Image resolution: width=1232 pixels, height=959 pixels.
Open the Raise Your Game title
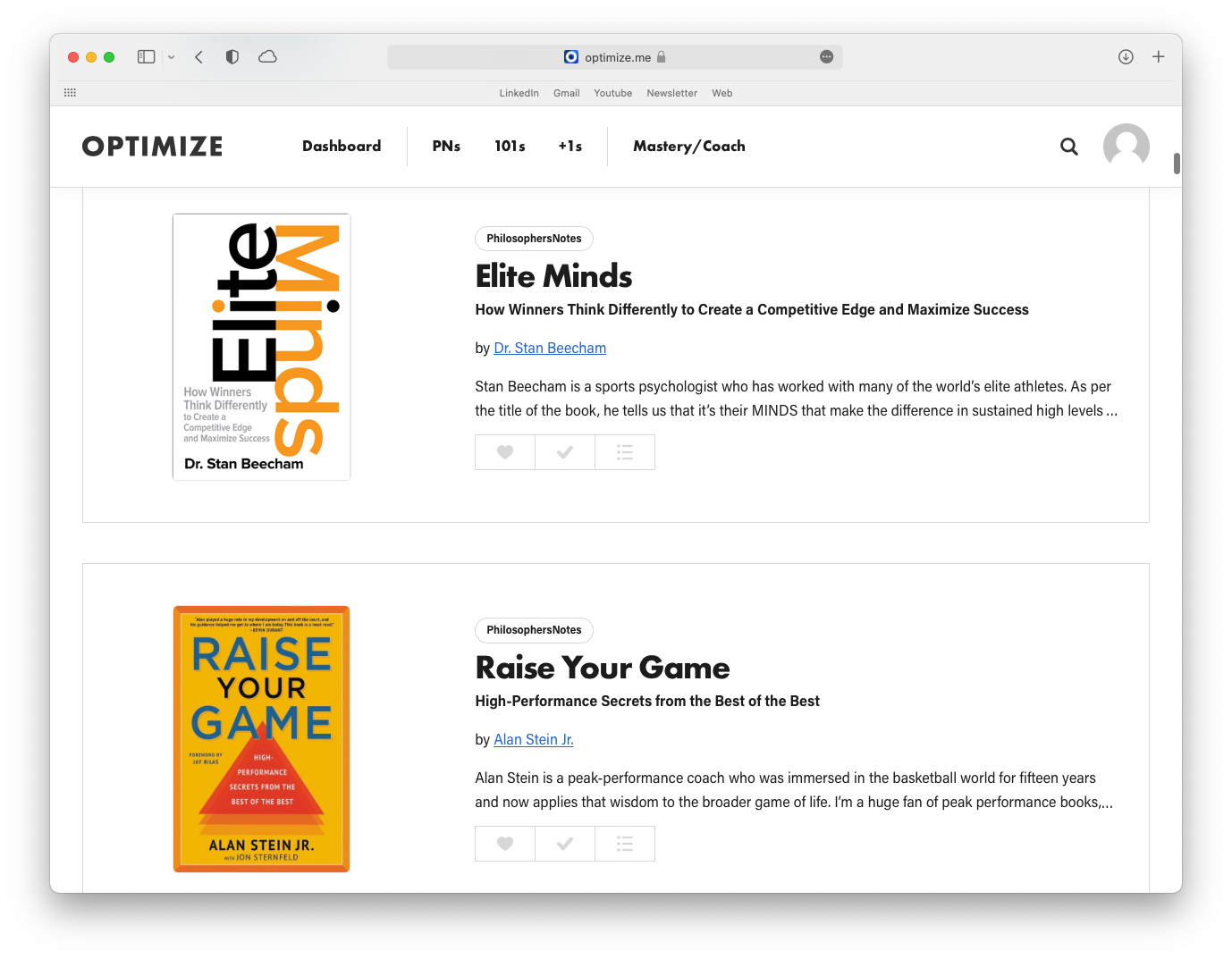pyautogui.click(x=603, y=668)
